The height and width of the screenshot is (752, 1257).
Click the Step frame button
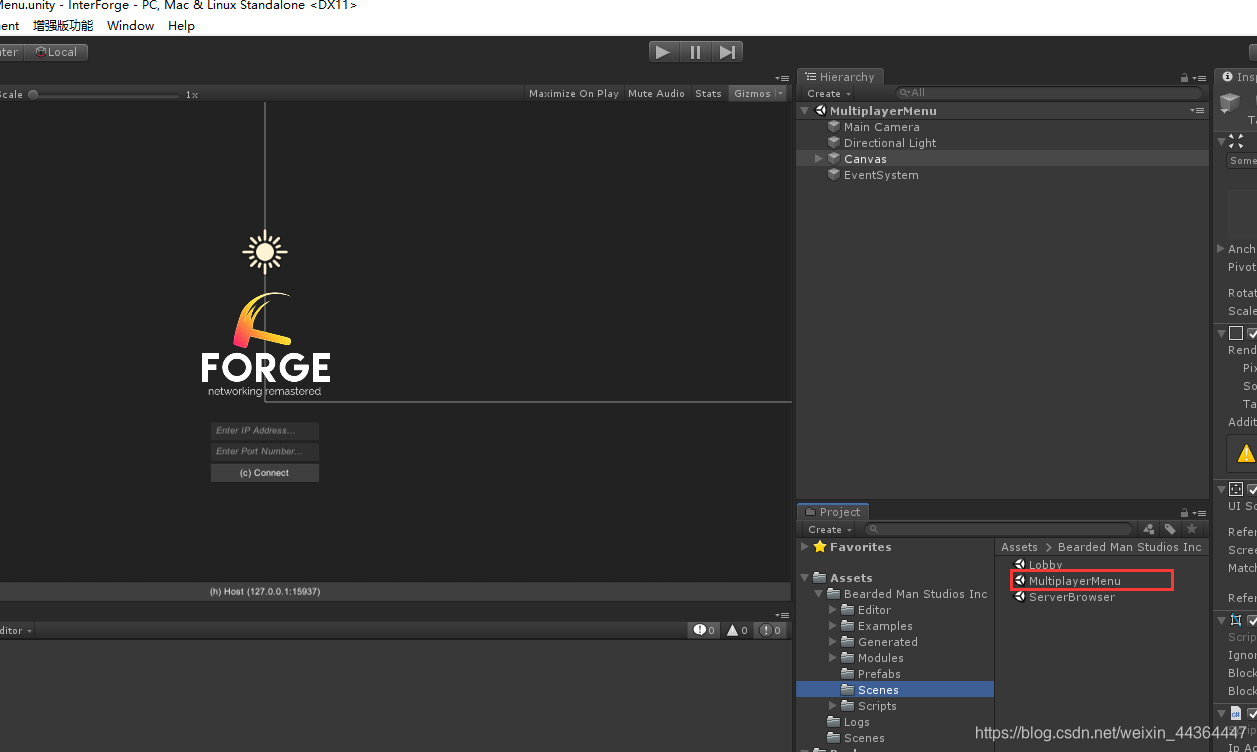(727, 52)
